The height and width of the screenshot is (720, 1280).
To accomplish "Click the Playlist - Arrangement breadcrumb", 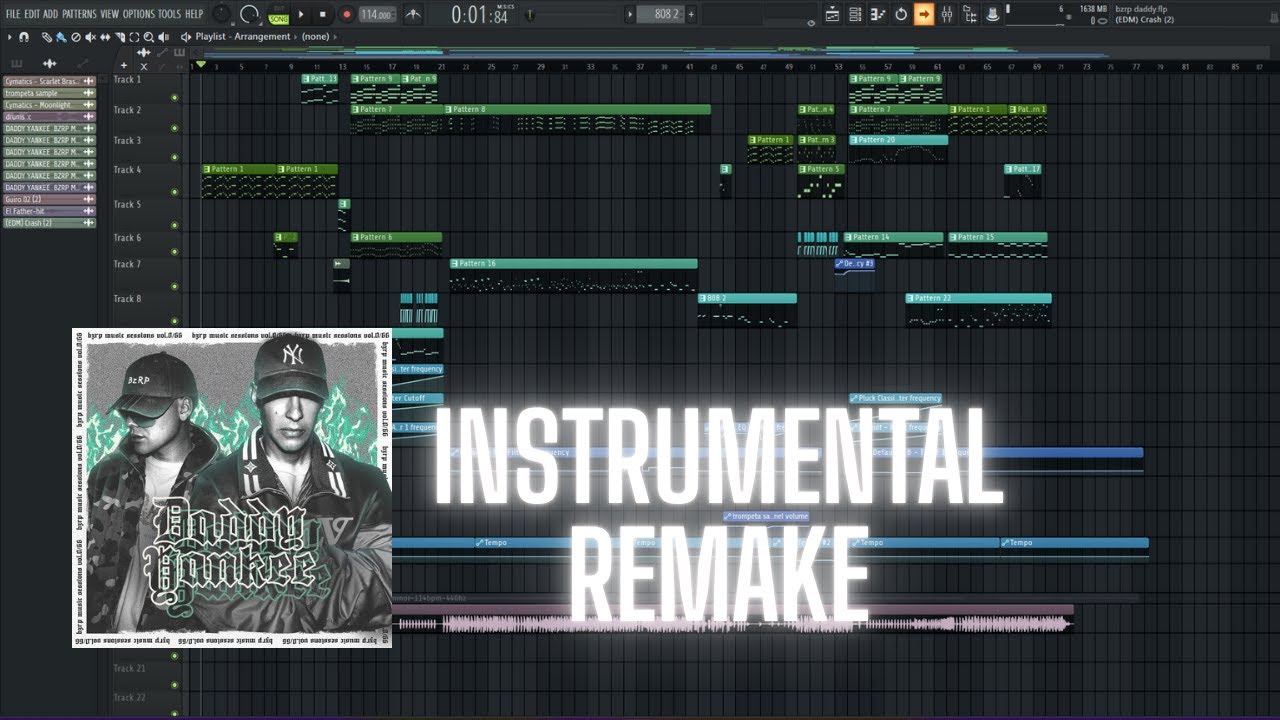I will coord(243,37).
